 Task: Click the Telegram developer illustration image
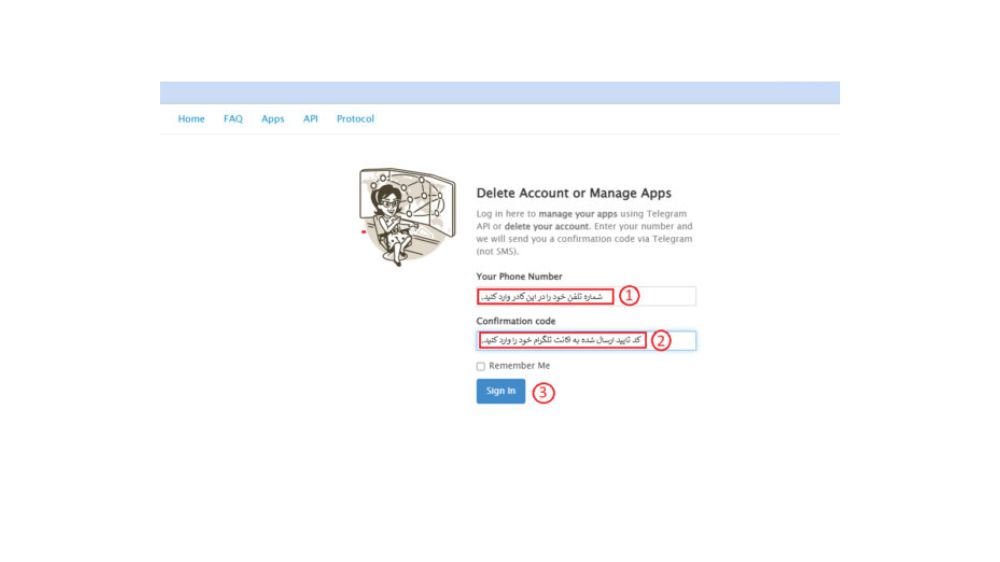pyautogui.click(x=408, y=217)
